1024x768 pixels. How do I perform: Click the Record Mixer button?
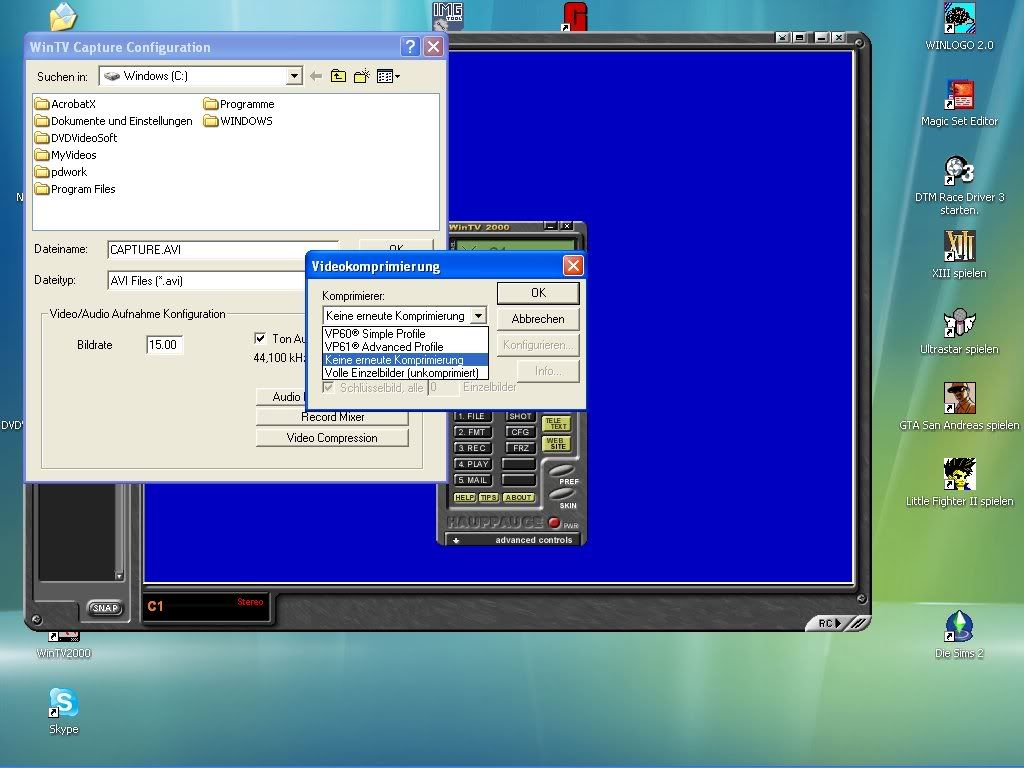tap(332, 417)
